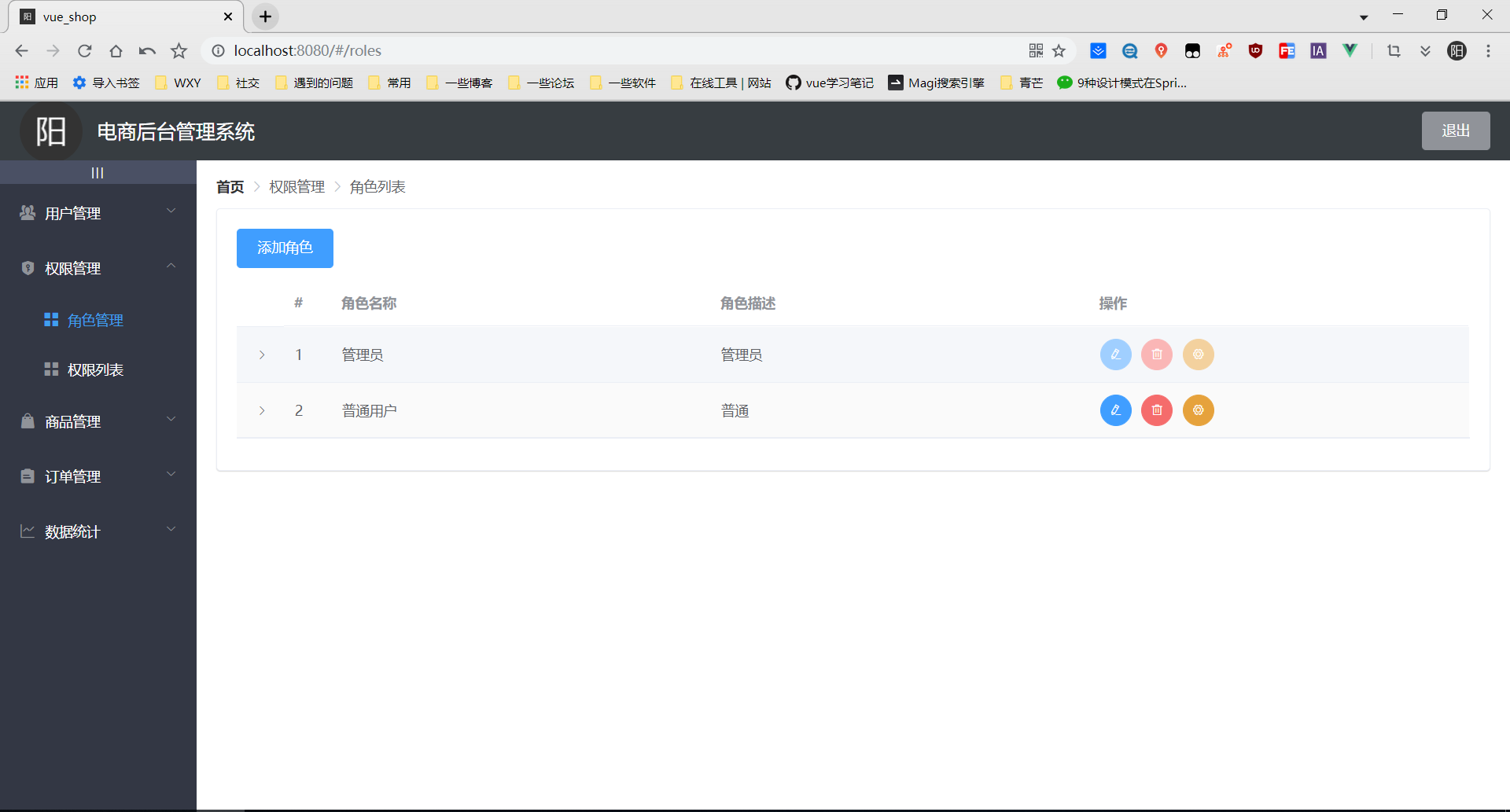
Task: Open permission settings for the 管理员 role
Action: point(1199,355)
